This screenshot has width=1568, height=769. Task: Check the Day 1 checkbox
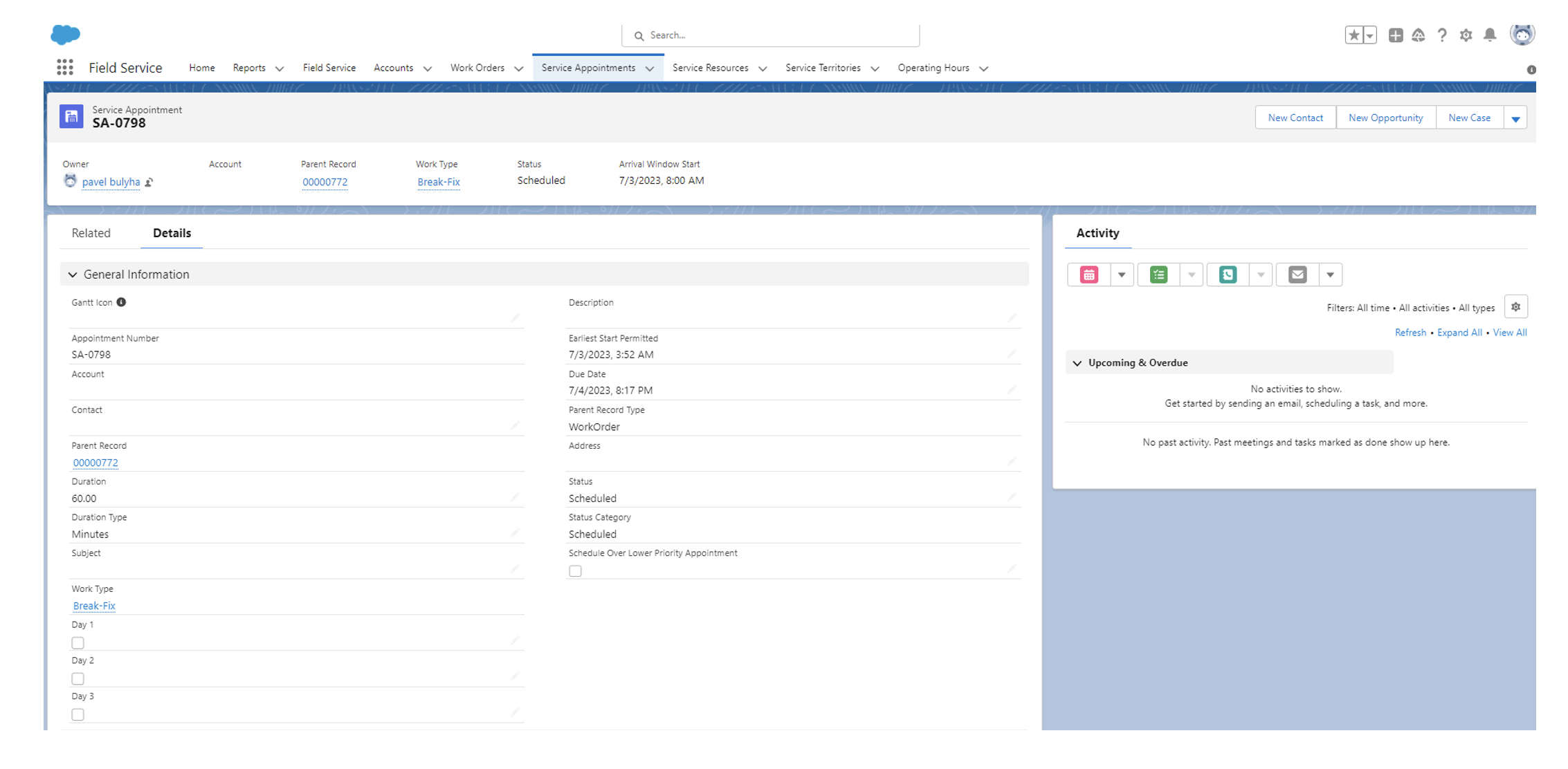(x=78, y=643)
